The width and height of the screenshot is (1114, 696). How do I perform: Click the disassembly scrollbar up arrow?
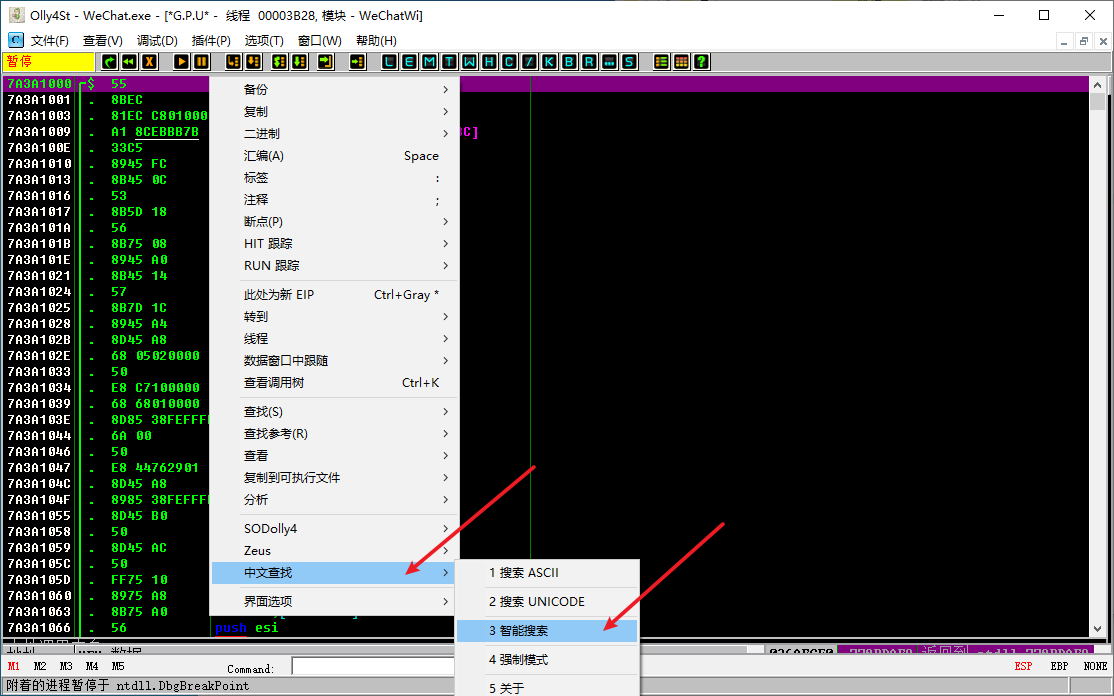click(1098, 85)
